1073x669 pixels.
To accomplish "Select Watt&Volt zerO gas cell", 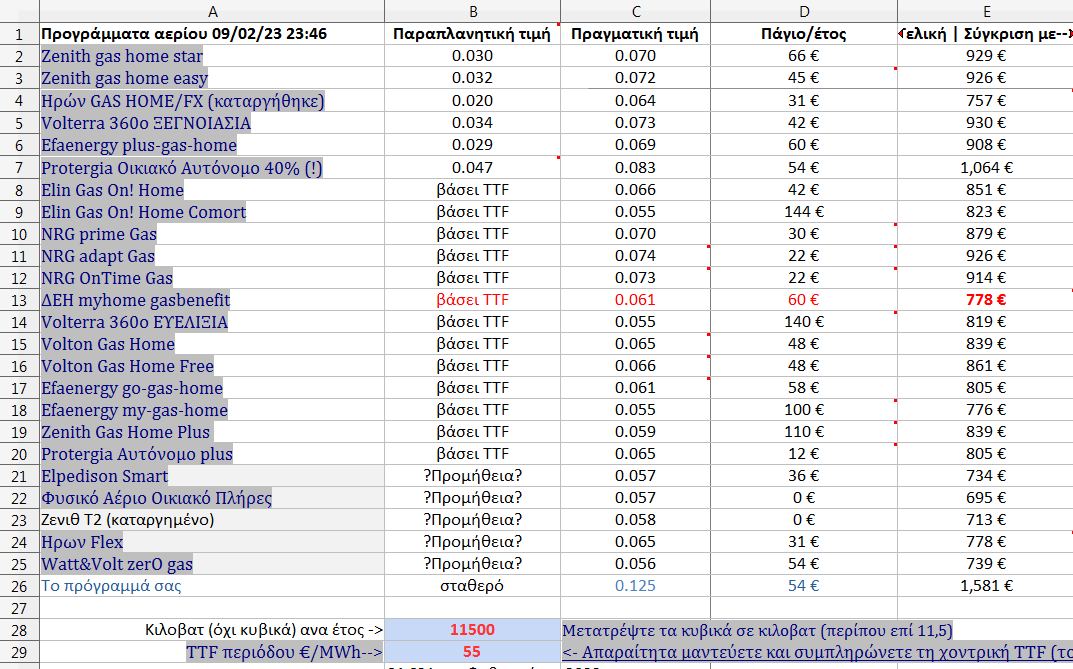I will (x=212, y=564).
